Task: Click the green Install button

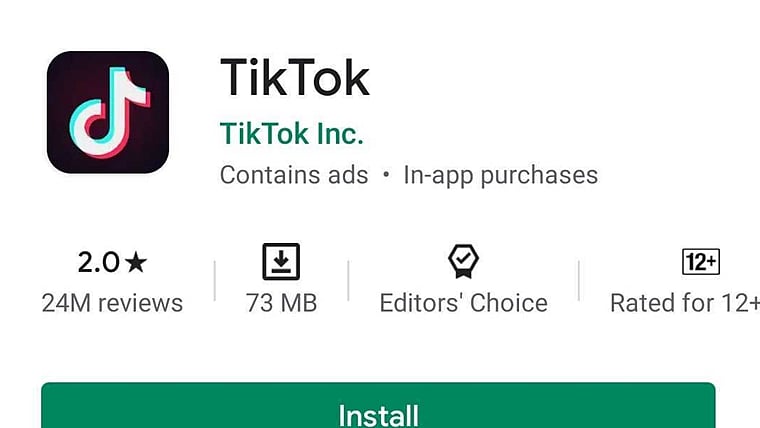Action: pos(378,405)
